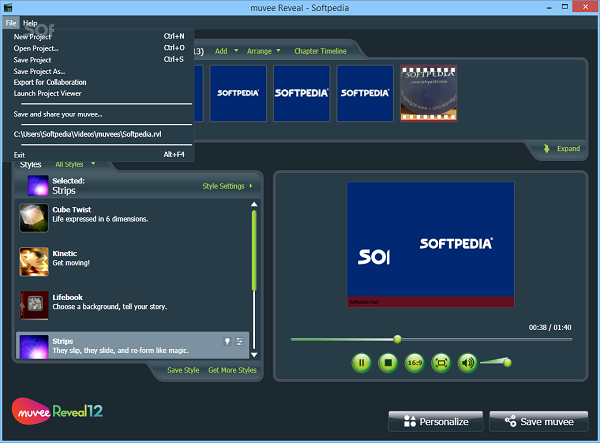Toggle the 16:9 aspect ratio button
Viewport: 600px width, 443px height.
(414, 362)
